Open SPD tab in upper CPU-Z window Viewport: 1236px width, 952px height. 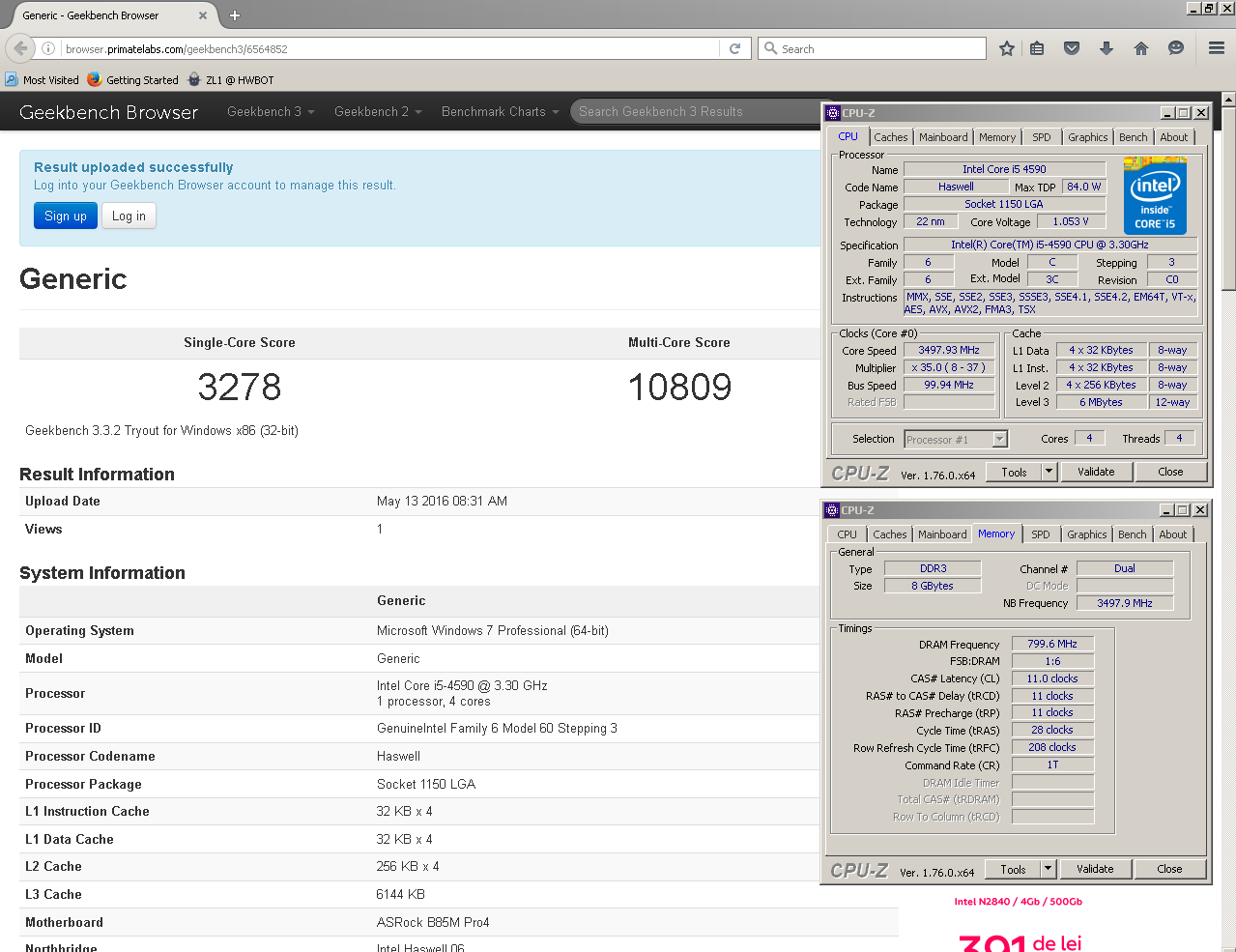[1042, 137]
